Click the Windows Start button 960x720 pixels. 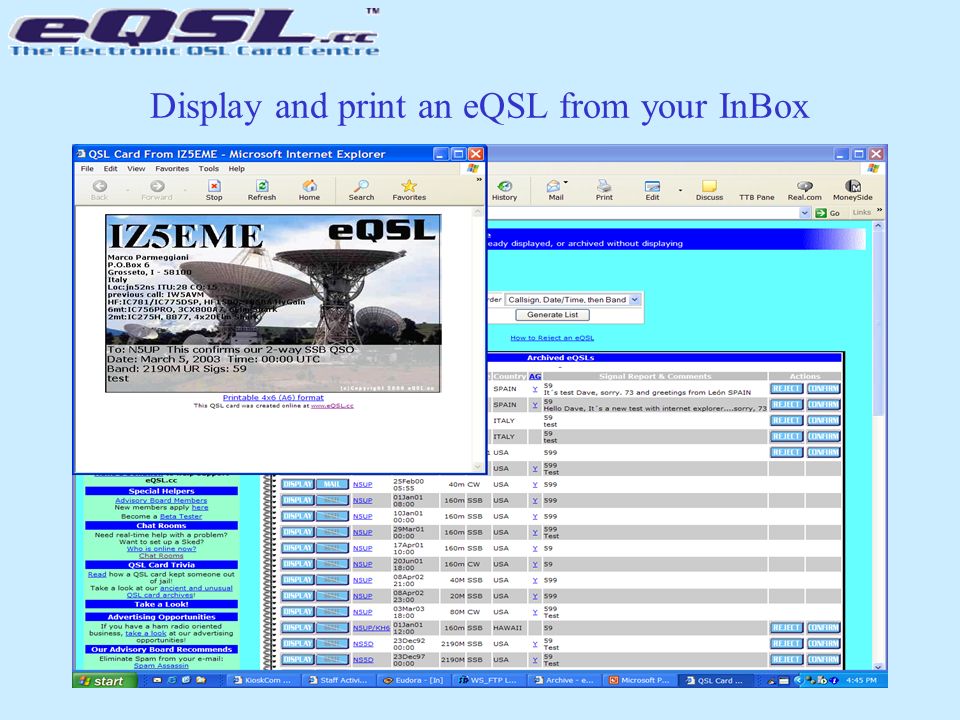[104, 681]
